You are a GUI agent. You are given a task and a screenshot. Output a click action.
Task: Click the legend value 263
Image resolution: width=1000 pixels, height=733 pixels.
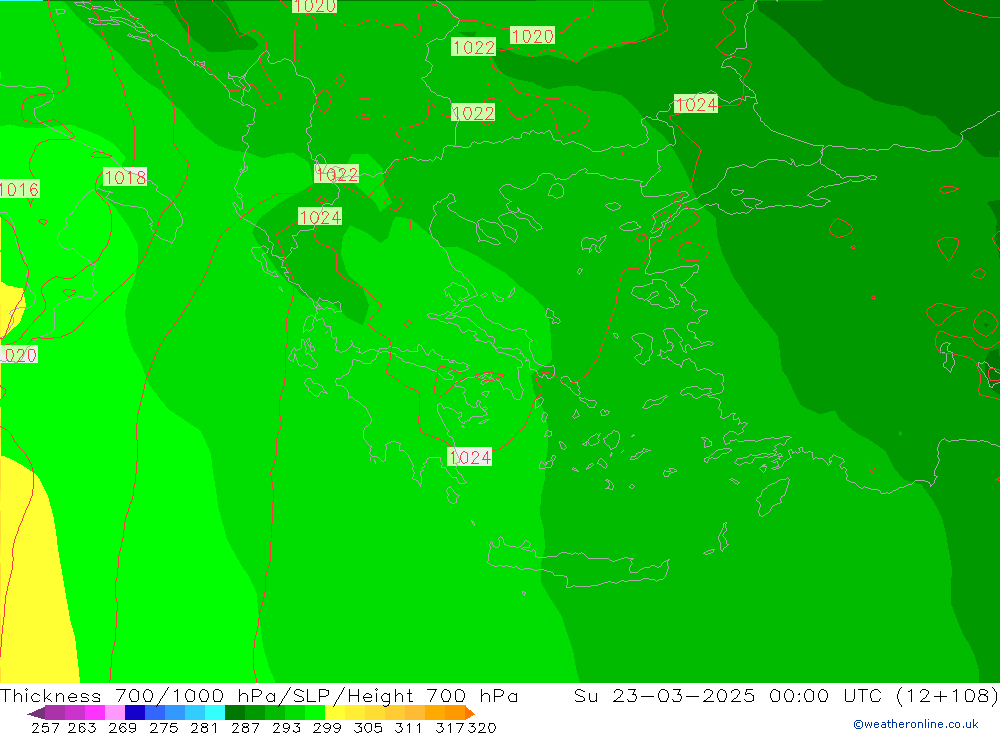coord(82,727)
